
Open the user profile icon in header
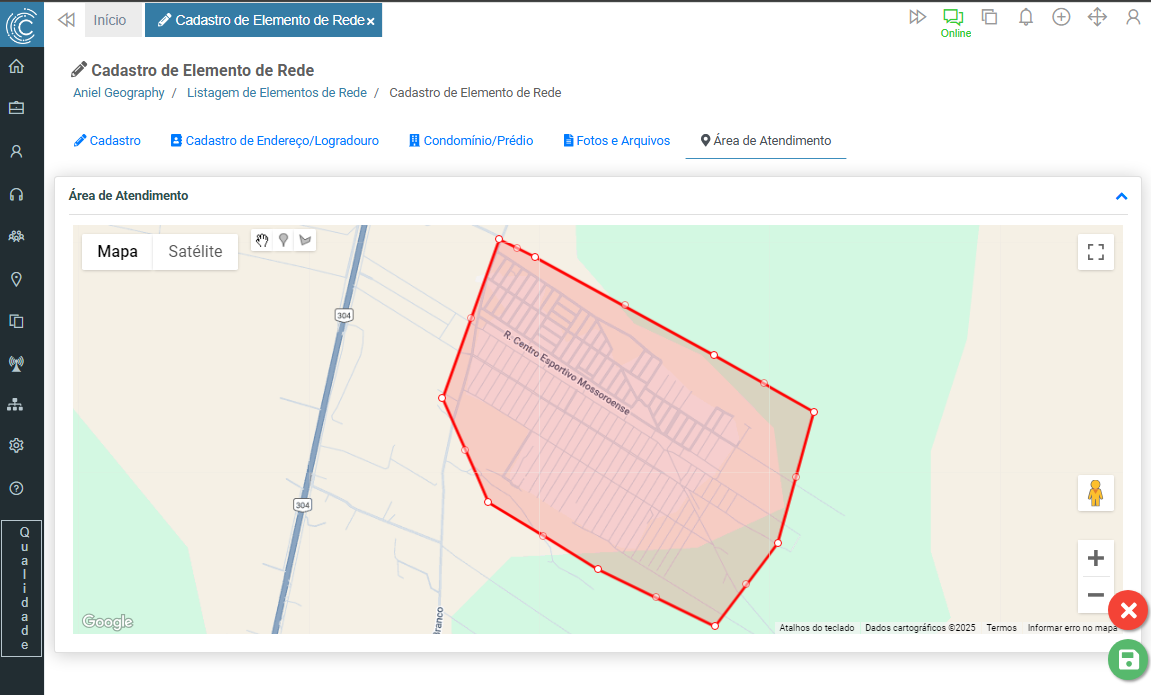[1133, 17]
